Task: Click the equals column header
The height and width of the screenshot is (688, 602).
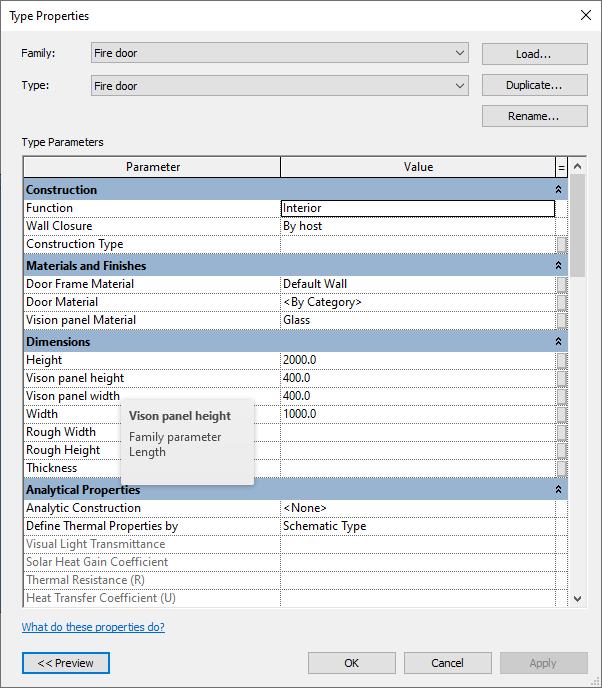Action: pos(561,167)
